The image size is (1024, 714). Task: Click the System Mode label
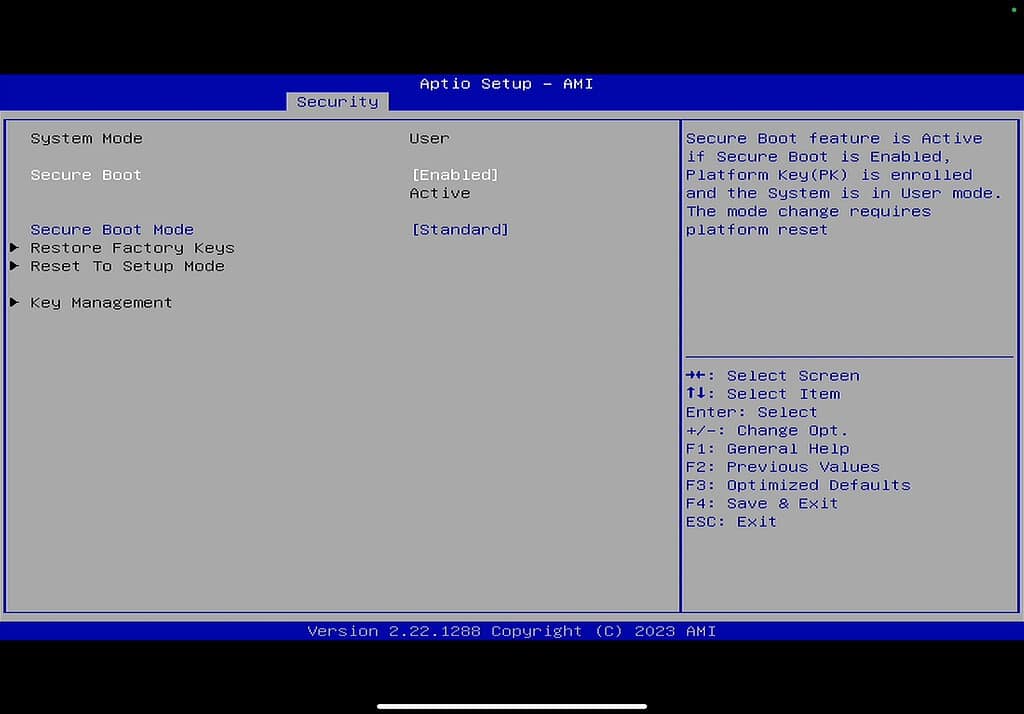pos(86,138)
